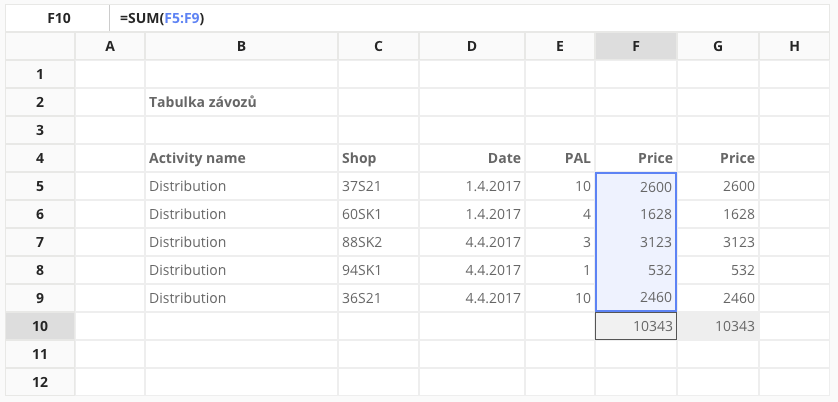Select the date cell in row 6
This screenshot has width=838, height=402.
click(472, 214)
